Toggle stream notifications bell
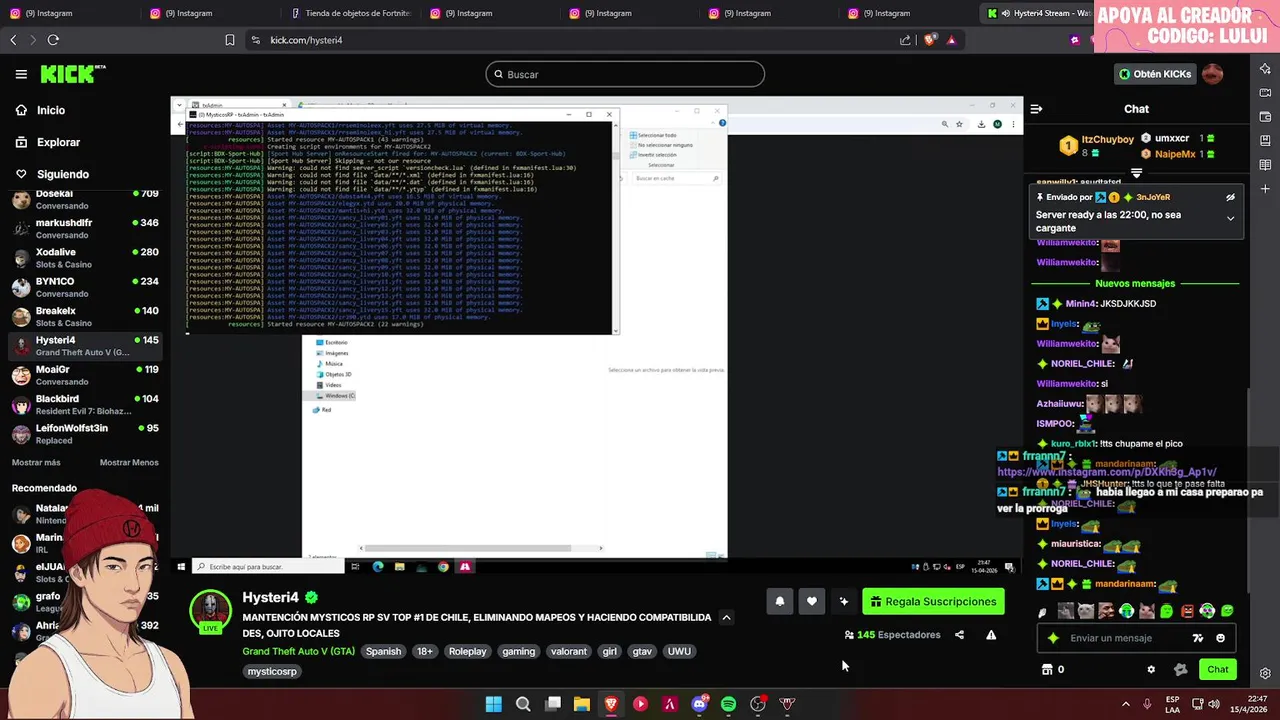The width and height of the screenshot is (1280, 720). (x=780, y=601)
